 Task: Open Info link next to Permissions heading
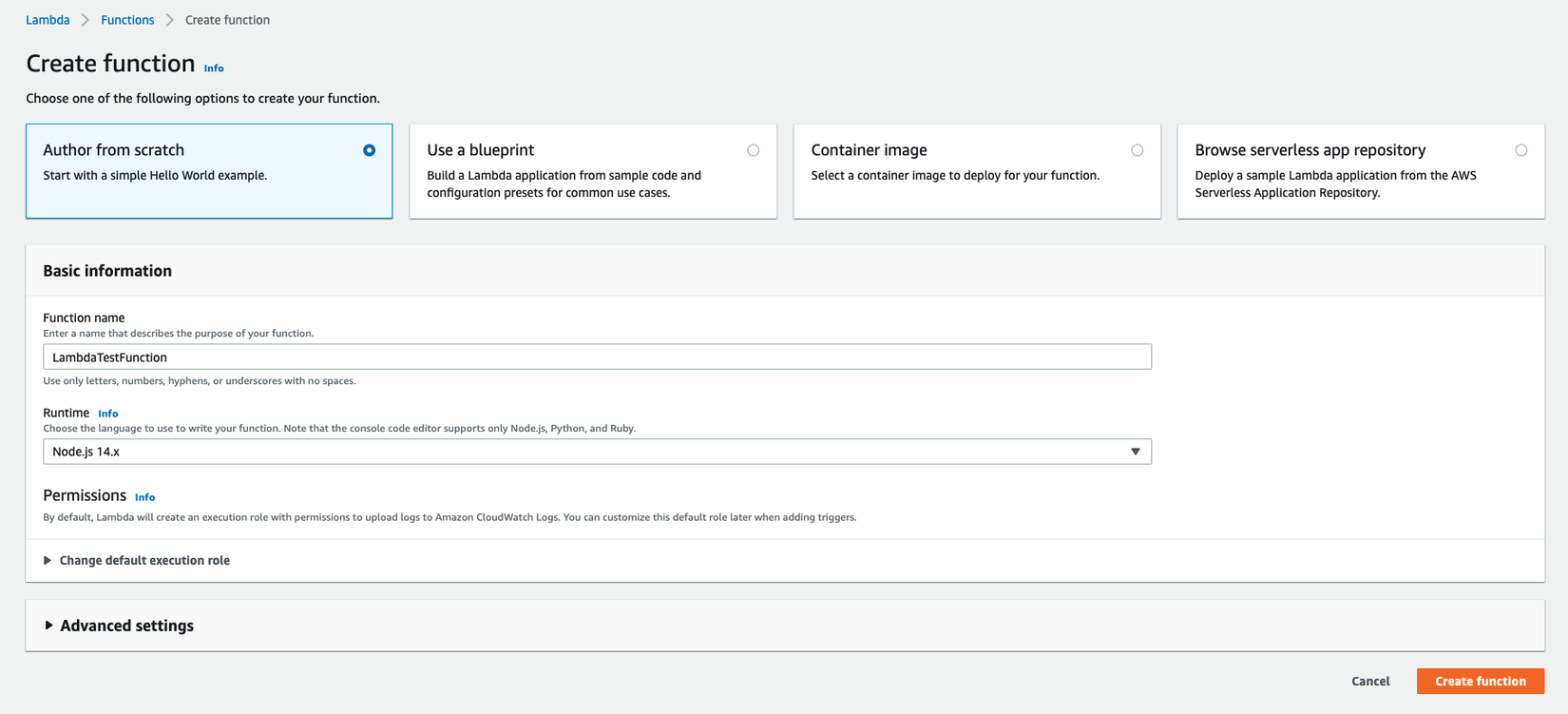[144, 497]
